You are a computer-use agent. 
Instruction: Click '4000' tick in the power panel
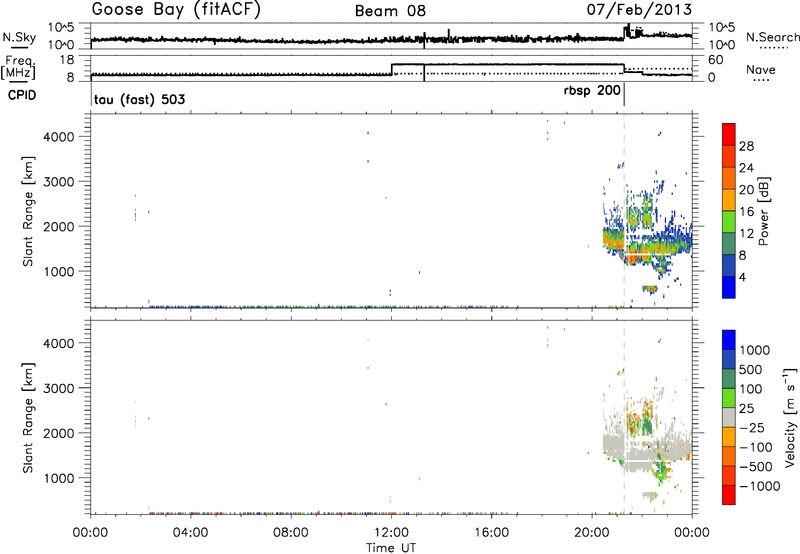[60, 137]
